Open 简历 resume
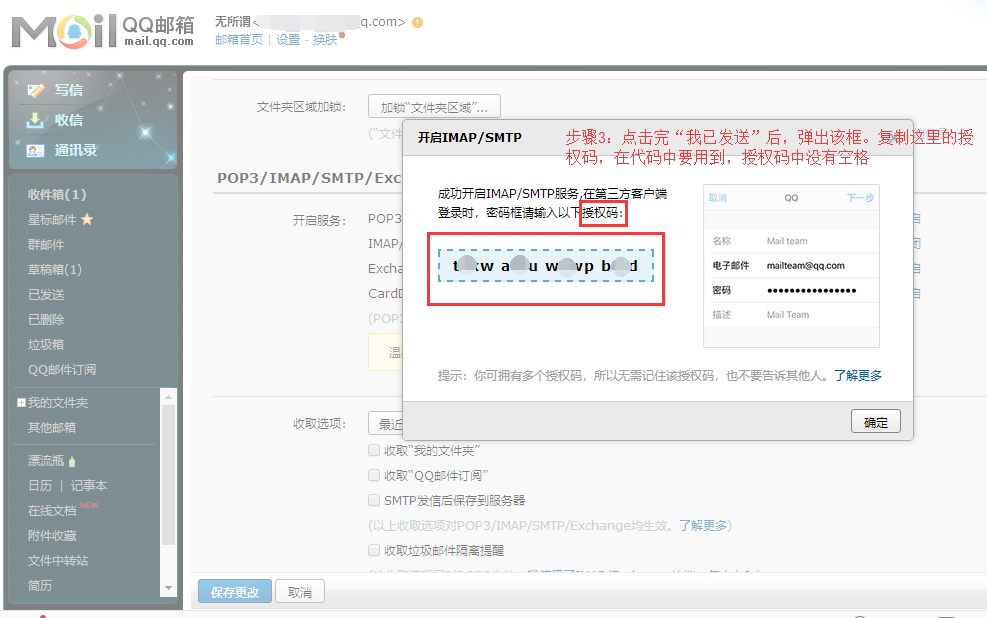 point(40,586)
